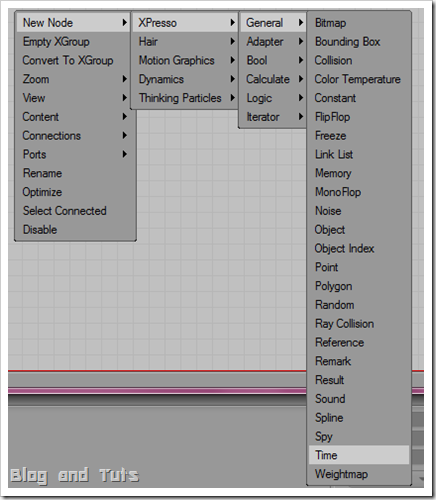The width and height of the screenshot is (436, 500).
Task: Select the Link List node
Action: (x=359, y=154)
